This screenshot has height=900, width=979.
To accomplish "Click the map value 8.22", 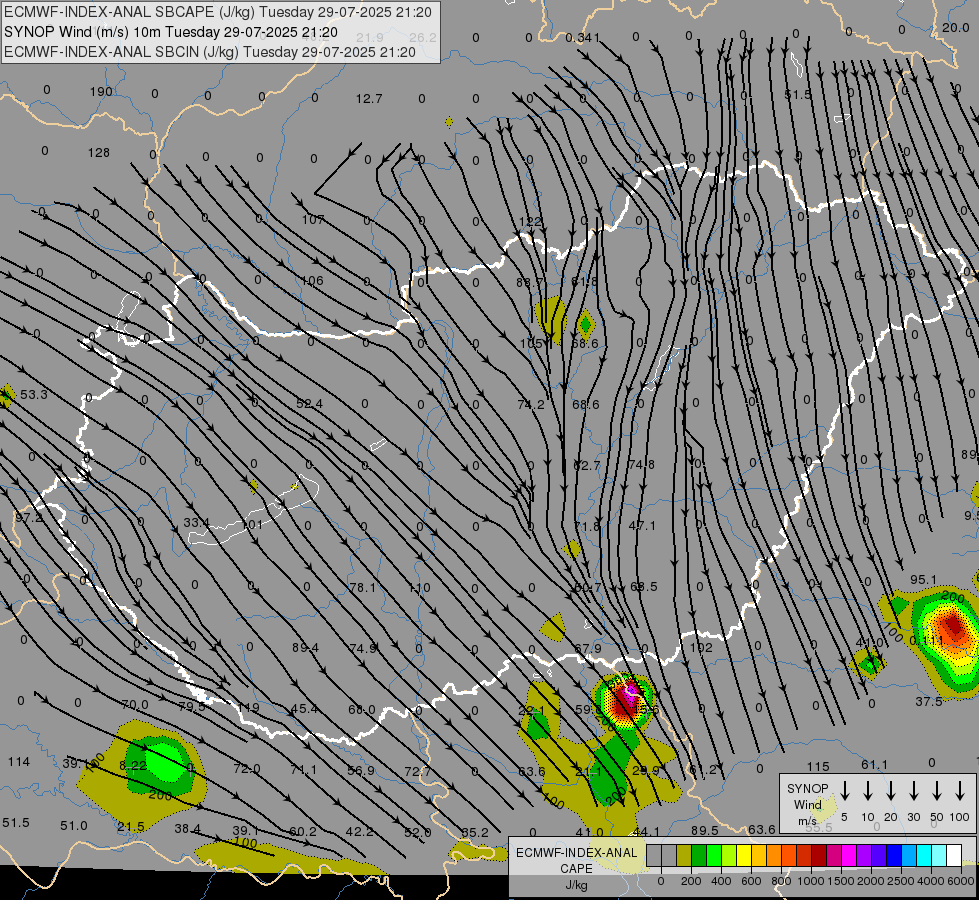I will click(x=133, y=766).
